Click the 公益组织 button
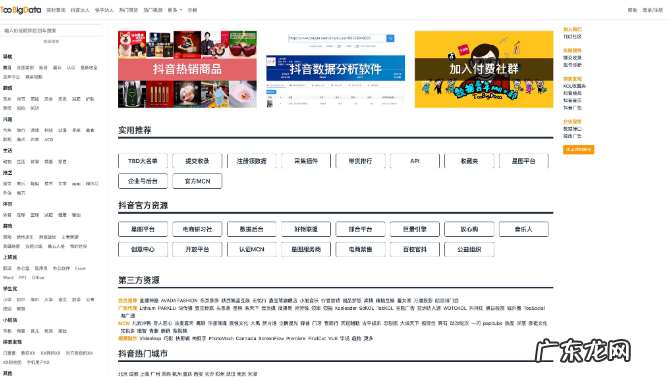Viewport: 669px width, 380px height. coord(469,249)
